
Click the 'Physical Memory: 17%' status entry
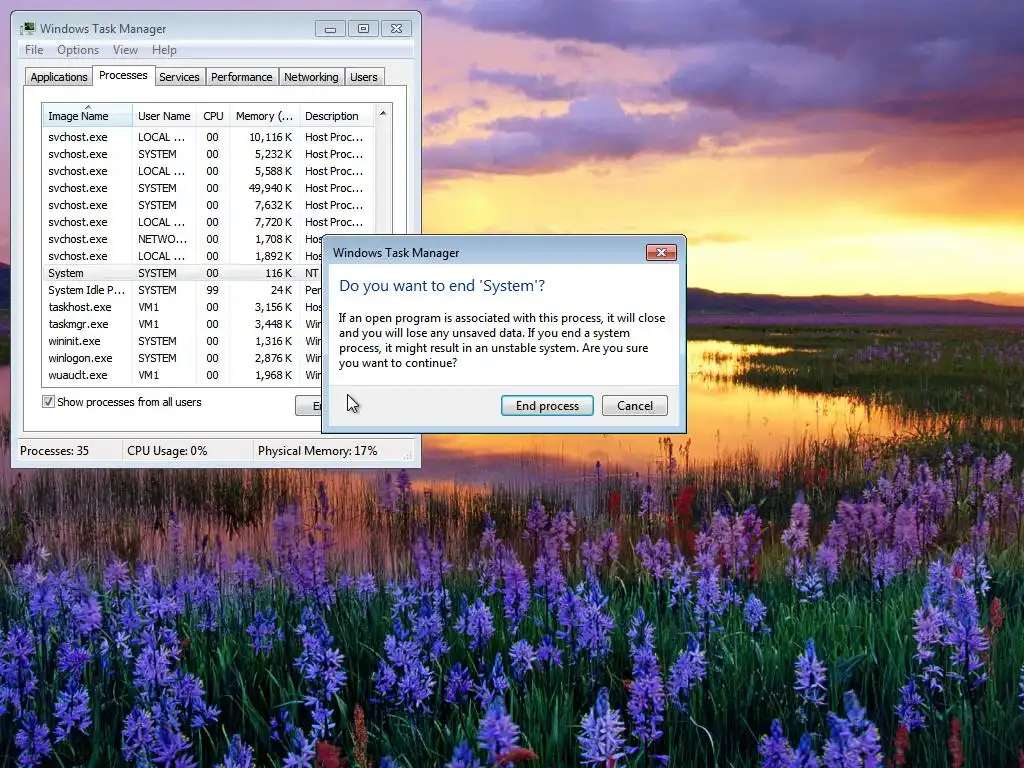(x=317, y=451)
